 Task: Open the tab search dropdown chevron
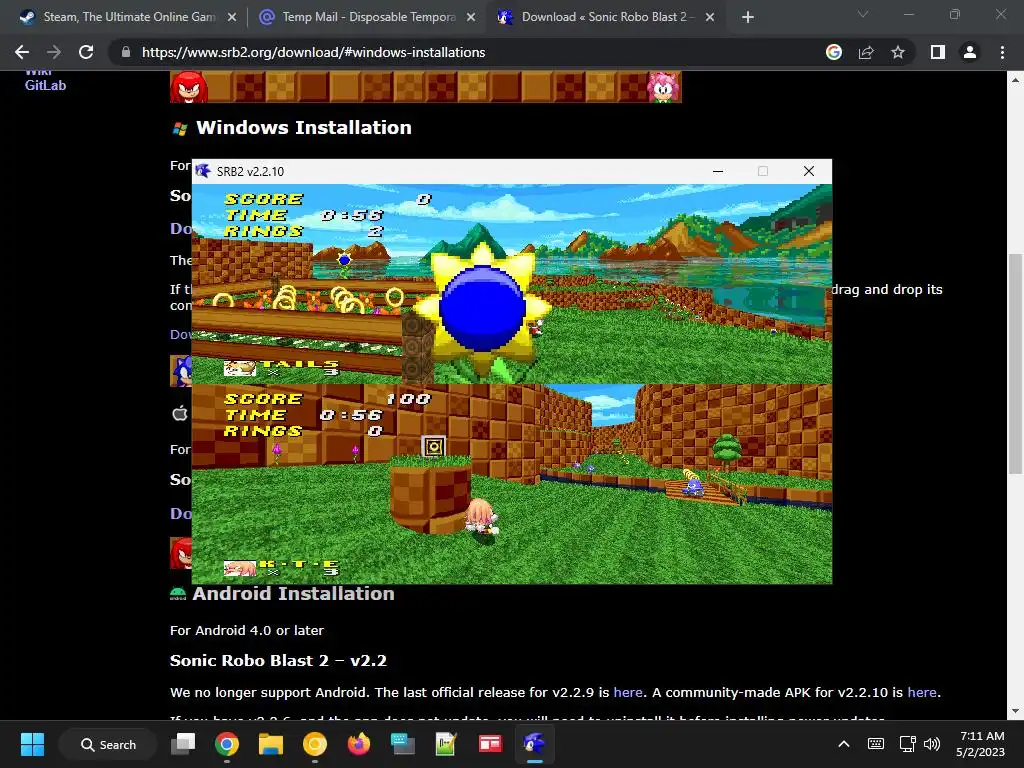(863, 14)
